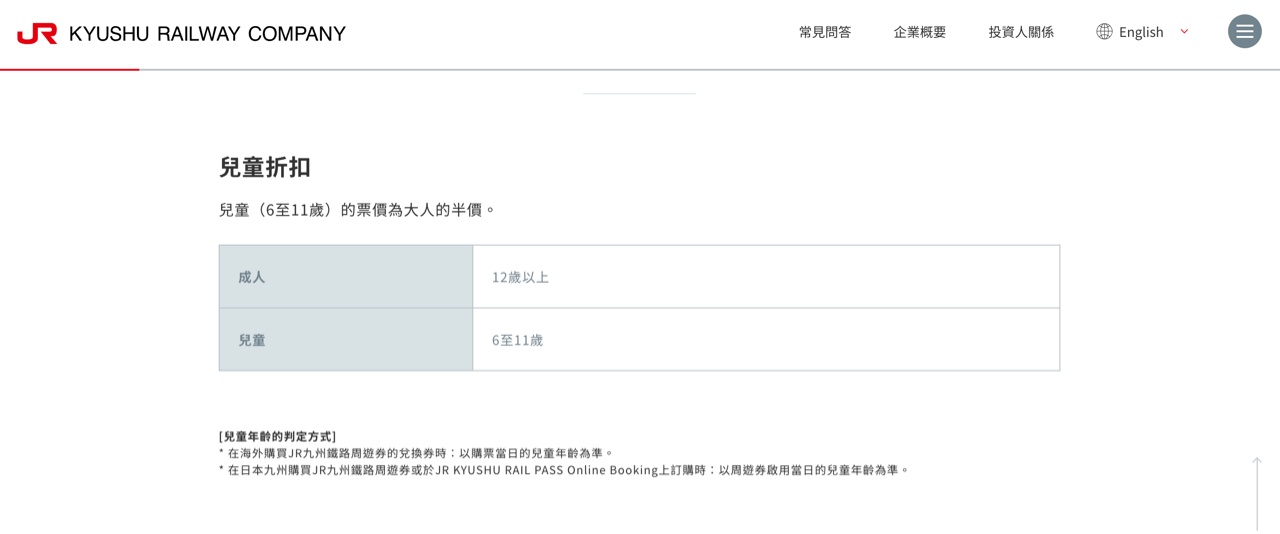This screenshot has height=534, width=1280.
Task: Click the 成人 table header cell
Action: pyautogui.click(x=346, y=277)
